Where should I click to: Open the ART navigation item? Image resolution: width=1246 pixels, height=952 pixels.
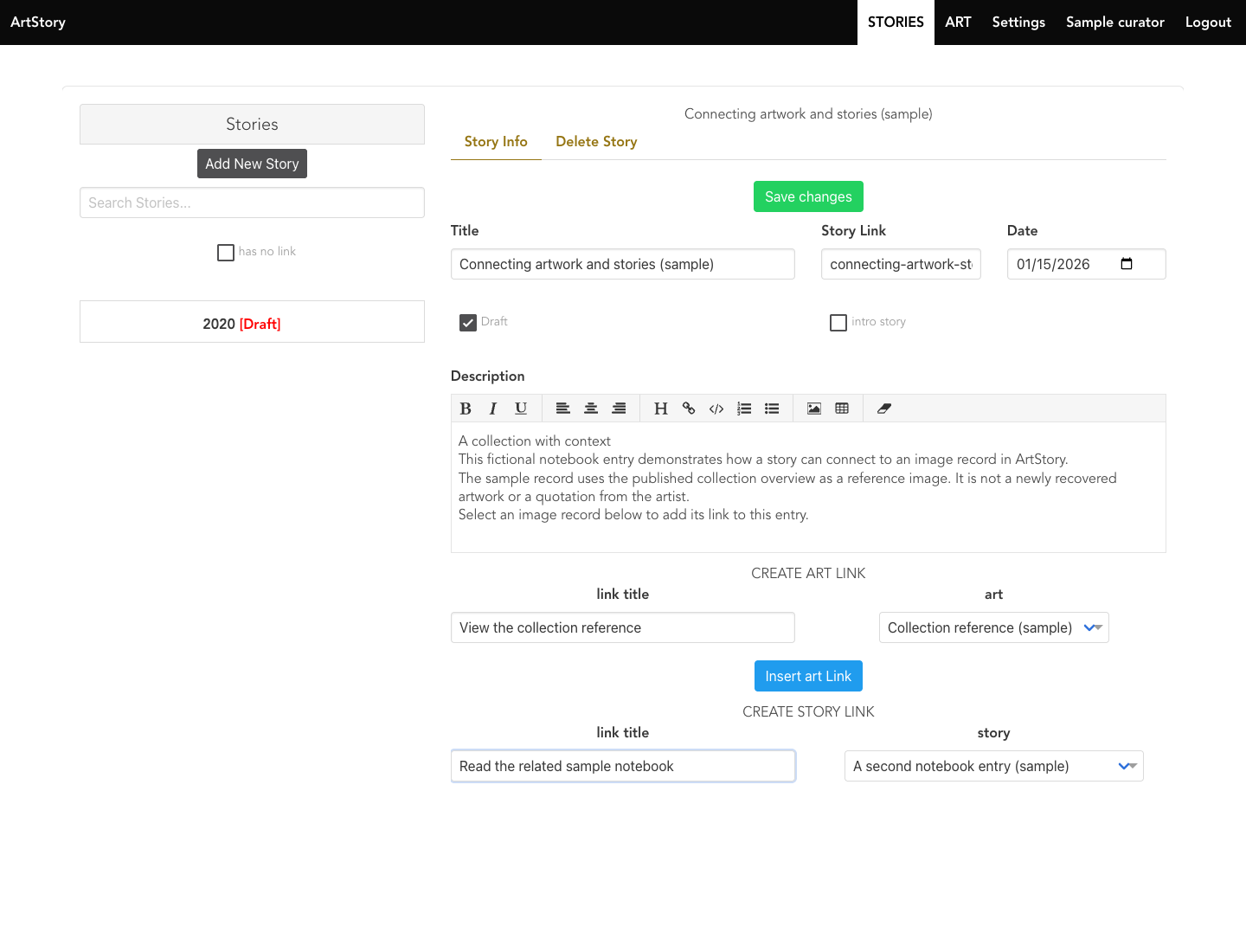coord(958,23)
